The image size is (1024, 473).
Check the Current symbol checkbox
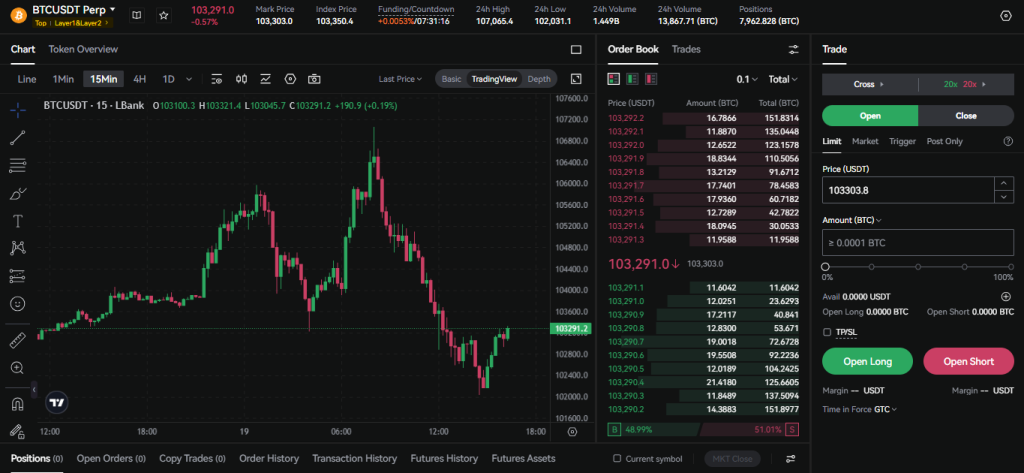pyautogui.click(x=616, y=459)
